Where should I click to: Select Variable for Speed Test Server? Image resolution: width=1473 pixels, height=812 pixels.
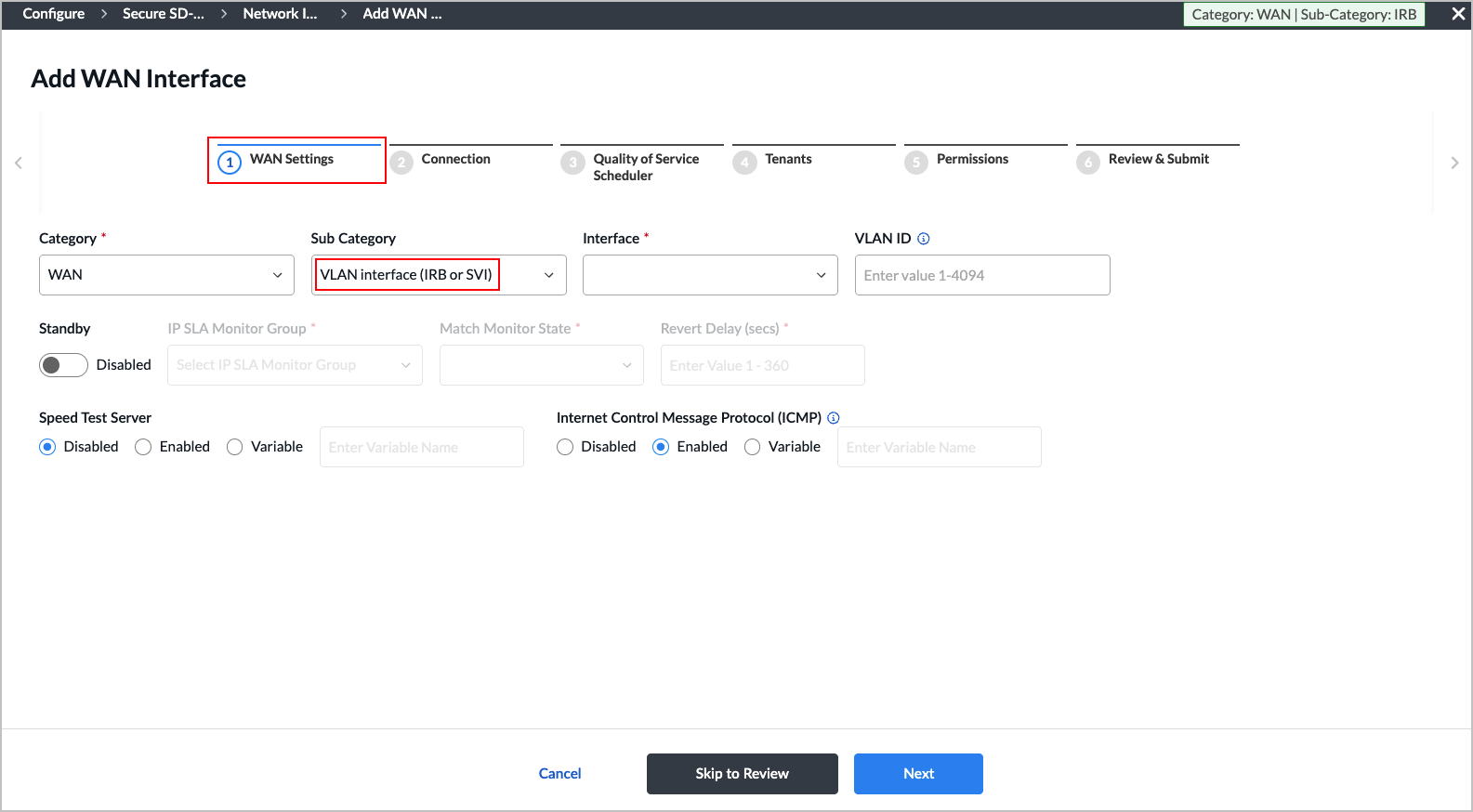coord(235,447)
